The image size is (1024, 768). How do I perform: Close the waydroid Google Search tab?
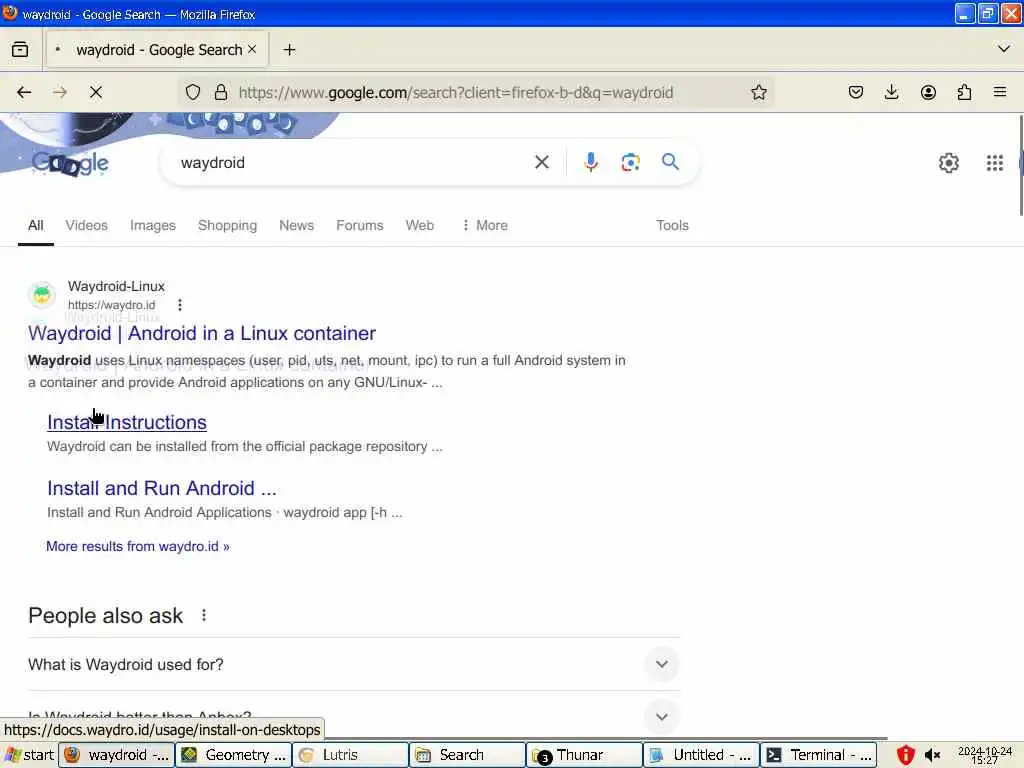(252, 50)
